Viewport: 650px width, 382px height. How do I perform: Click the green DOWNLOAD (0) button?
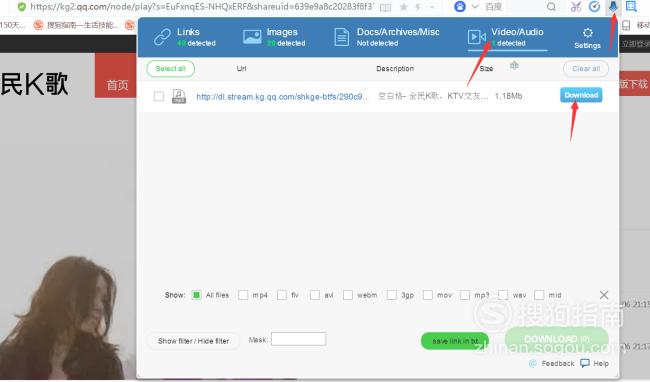[556, 339]
